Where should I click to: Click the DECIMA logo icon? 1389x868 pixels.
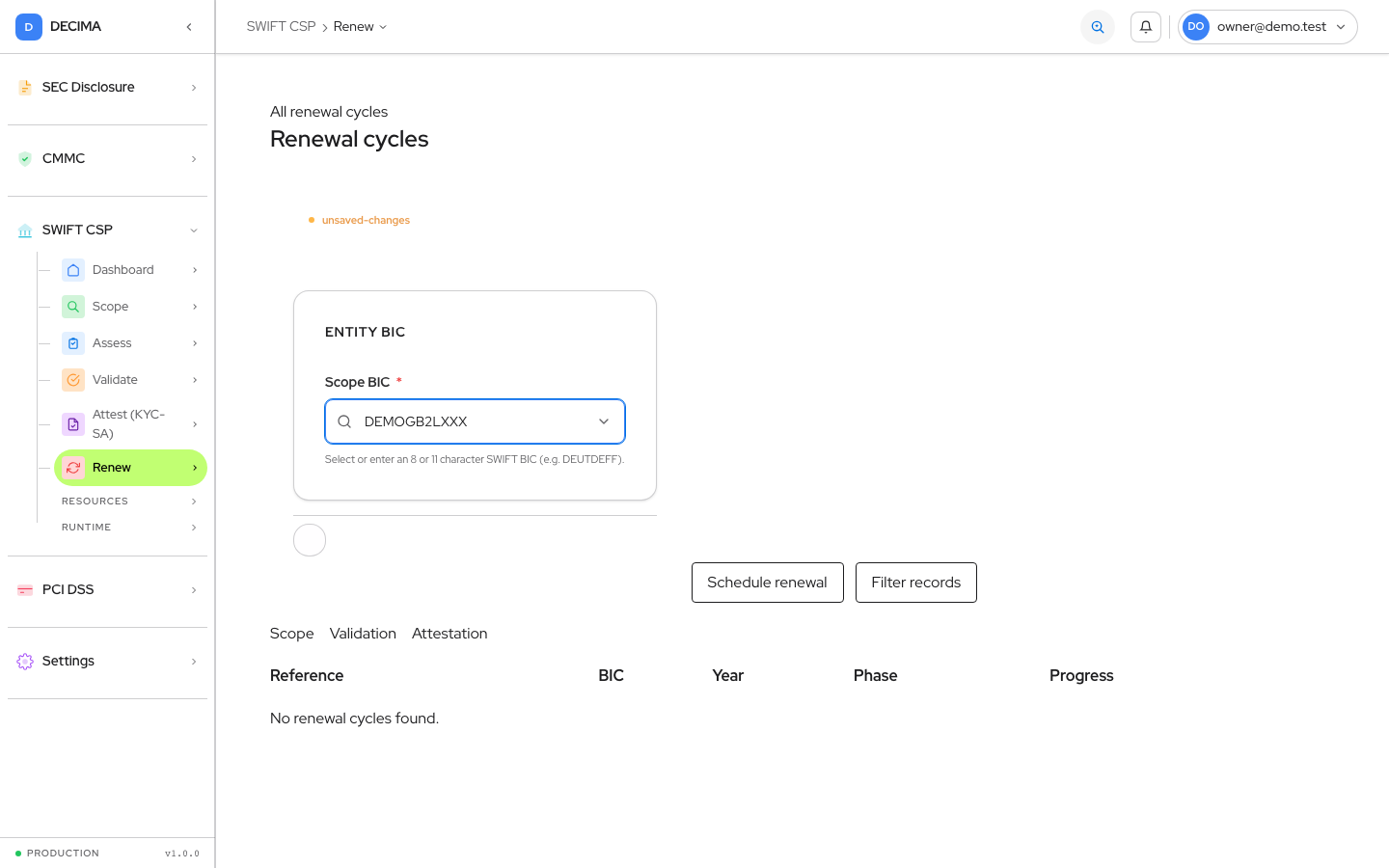[x=29, y=27]
